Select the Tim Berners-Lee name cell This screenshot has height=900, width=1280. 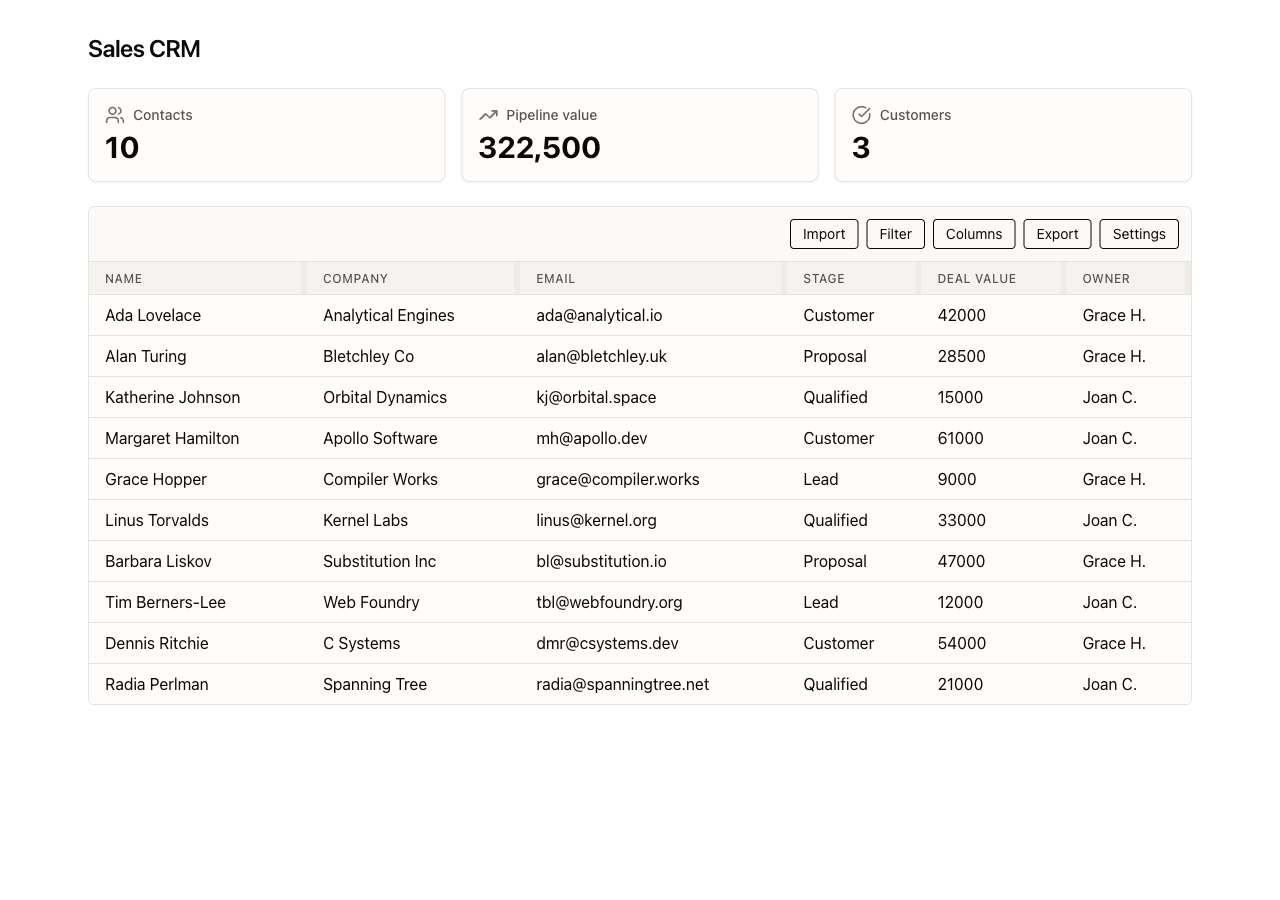(198, 602)
